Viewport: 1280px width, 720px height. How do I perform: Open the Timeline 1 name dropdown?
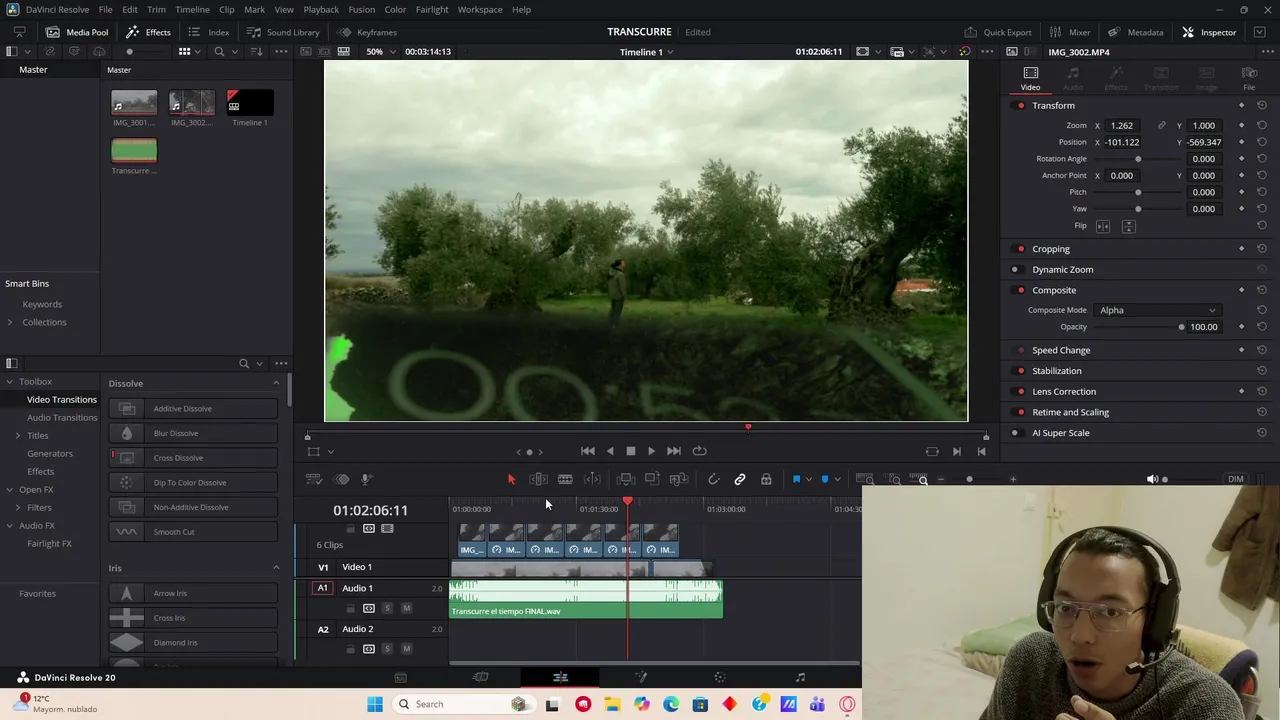[x=646, y=52]
